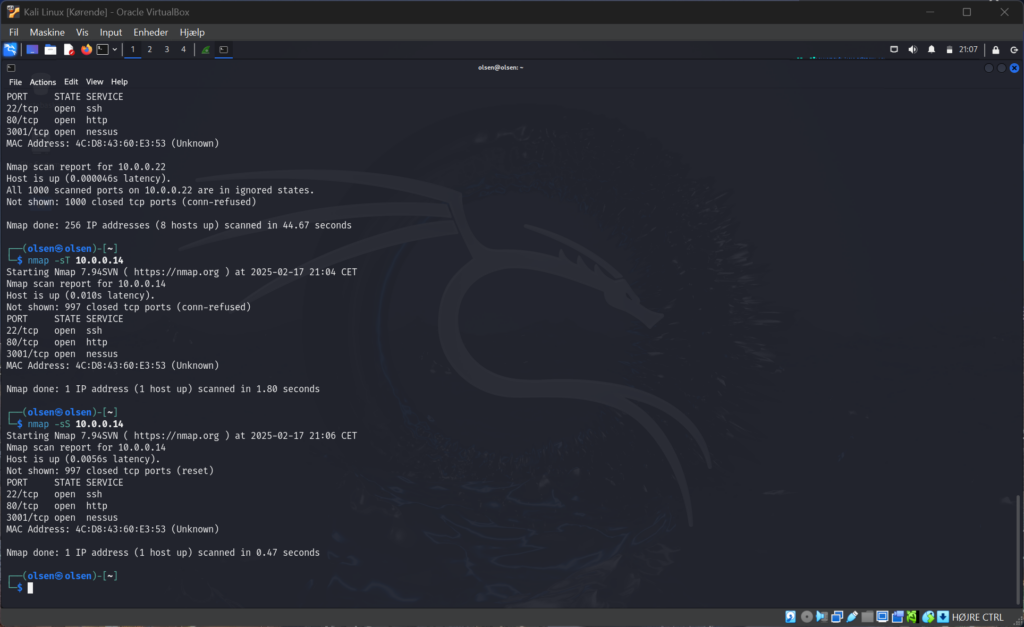
Task: Click the lock screen padlock icon
Action: (996, 49)
